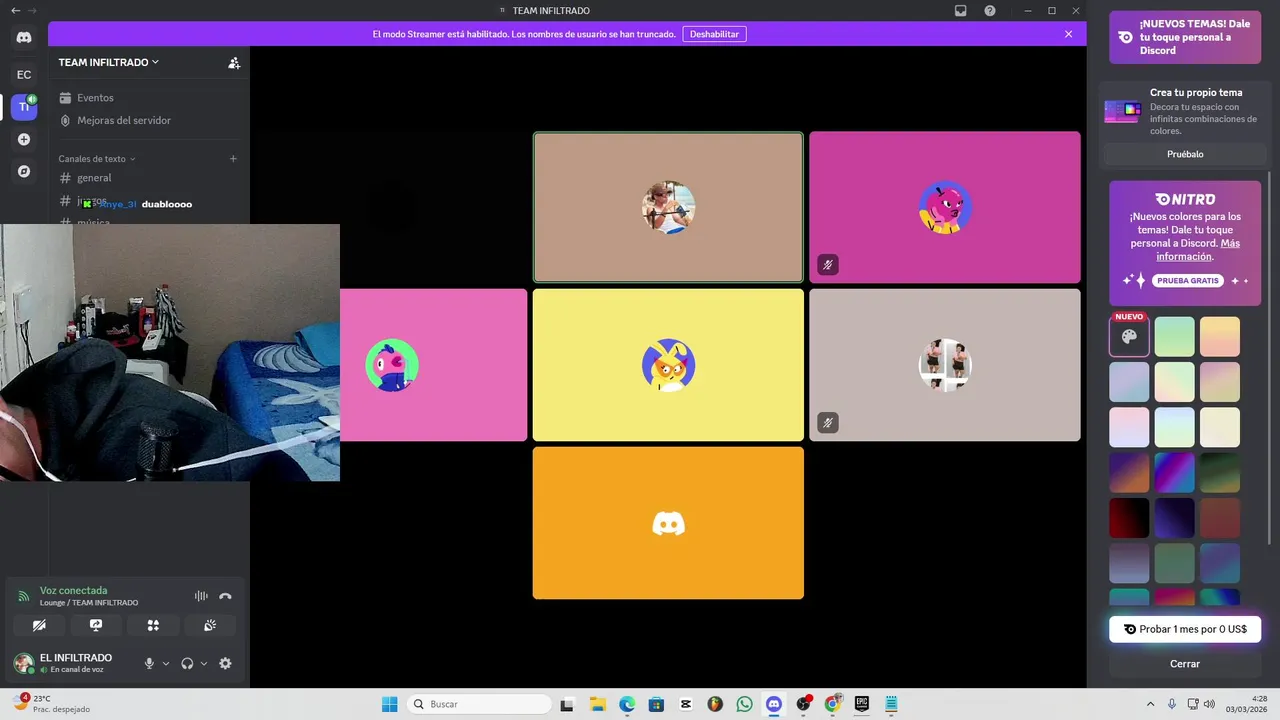
Task: Disconnect from voice using the hang-up icon
Action: (x=225, y=596)
